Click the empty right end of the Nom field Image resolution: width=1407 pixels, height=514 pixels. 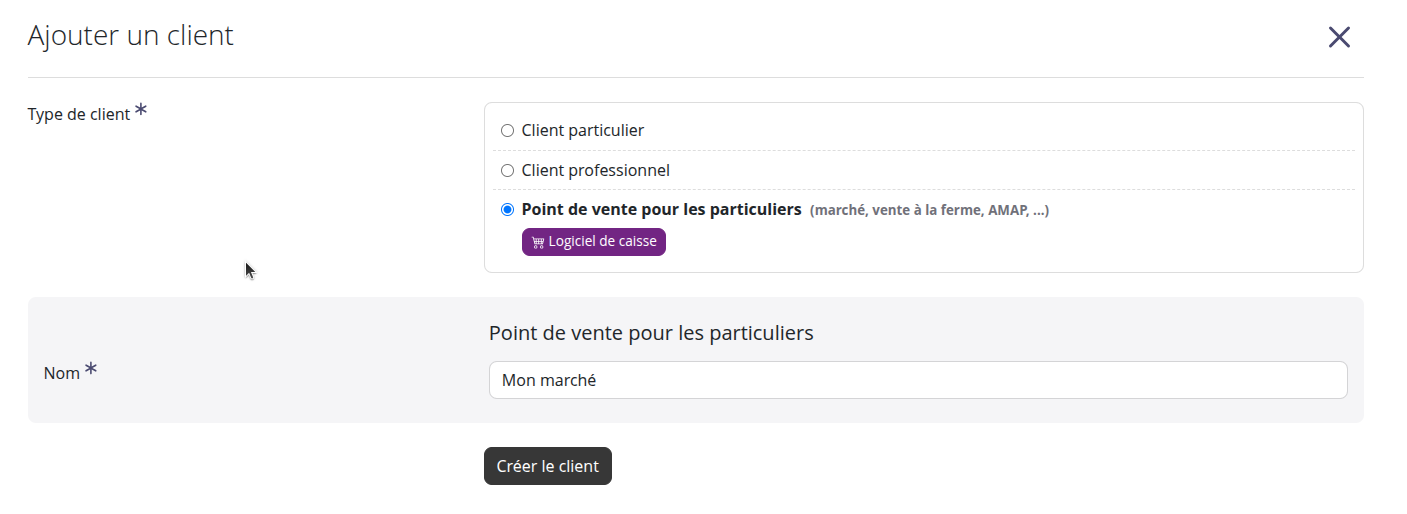[1250, 380]
